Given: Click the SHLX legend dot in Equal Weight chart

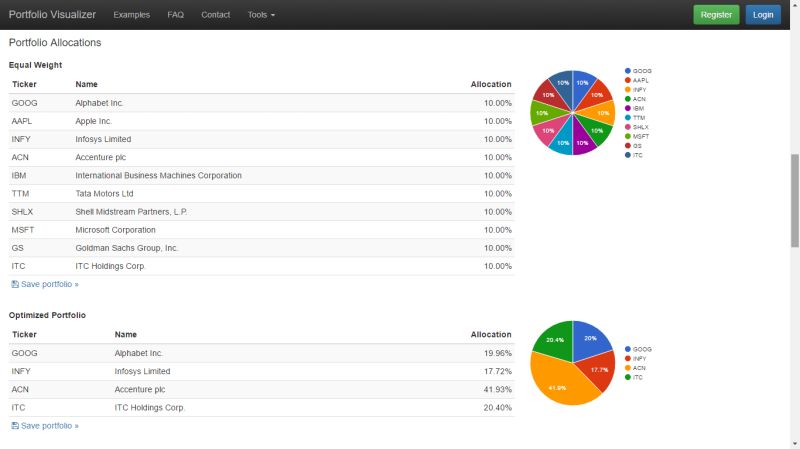Looking at the screenshot, I should (x=628, y=127).
